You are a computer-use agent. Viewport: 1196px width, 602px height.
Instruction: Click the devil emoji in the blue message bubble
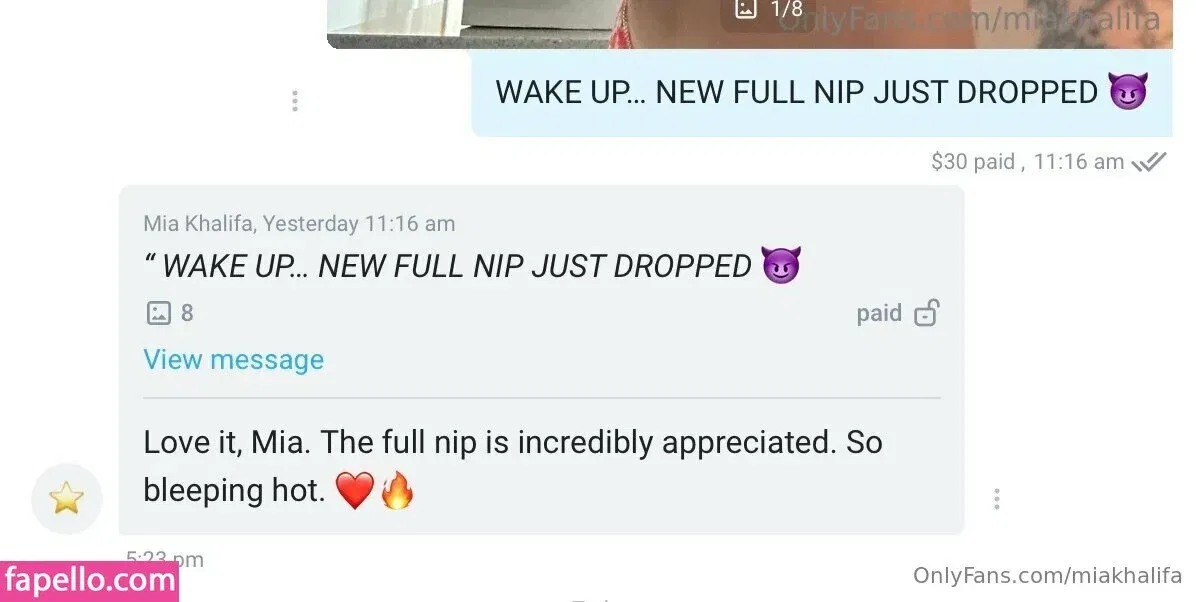point(1128,92)
